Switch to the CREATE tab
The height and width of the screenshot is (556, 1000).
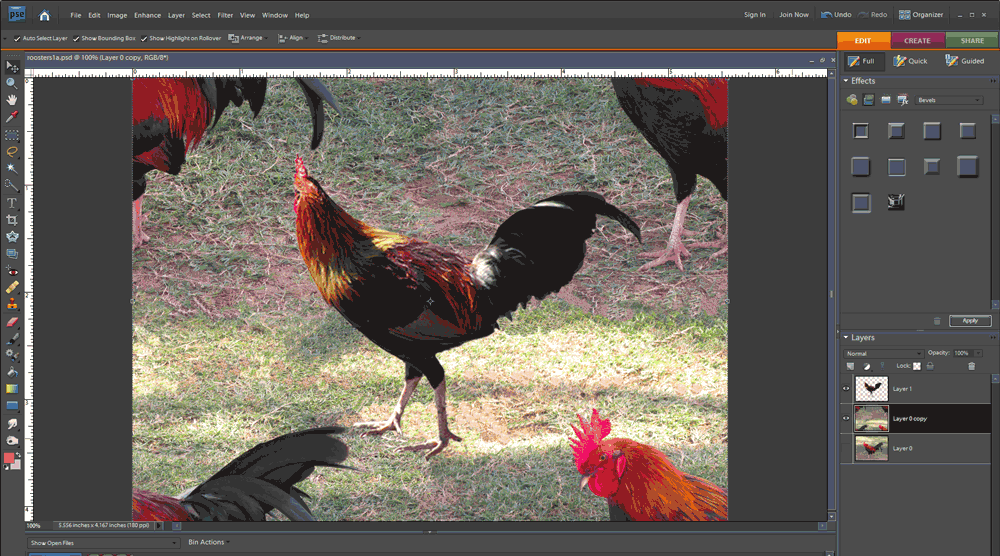tap(917, 41)
